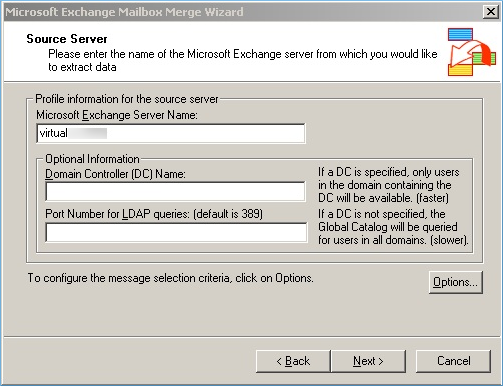Click the mailbox merge wizard graphic icon
Screen dimensions: 503x386
click(x=471, y=52)
